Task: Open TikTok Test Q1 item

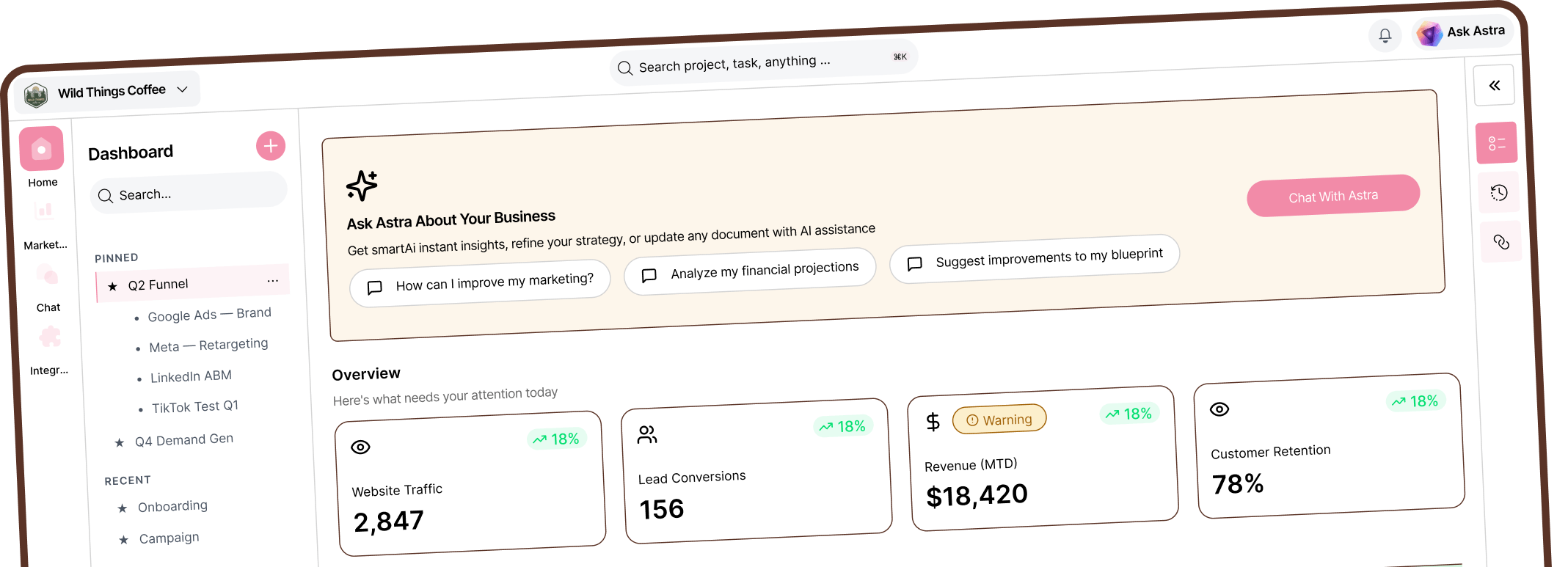Action: click(195, 406)
